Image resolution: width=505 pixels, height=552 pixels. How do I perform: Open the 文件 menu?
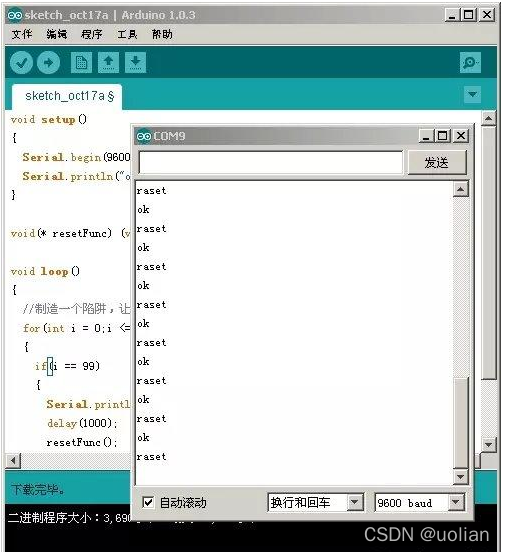point(22,34)
